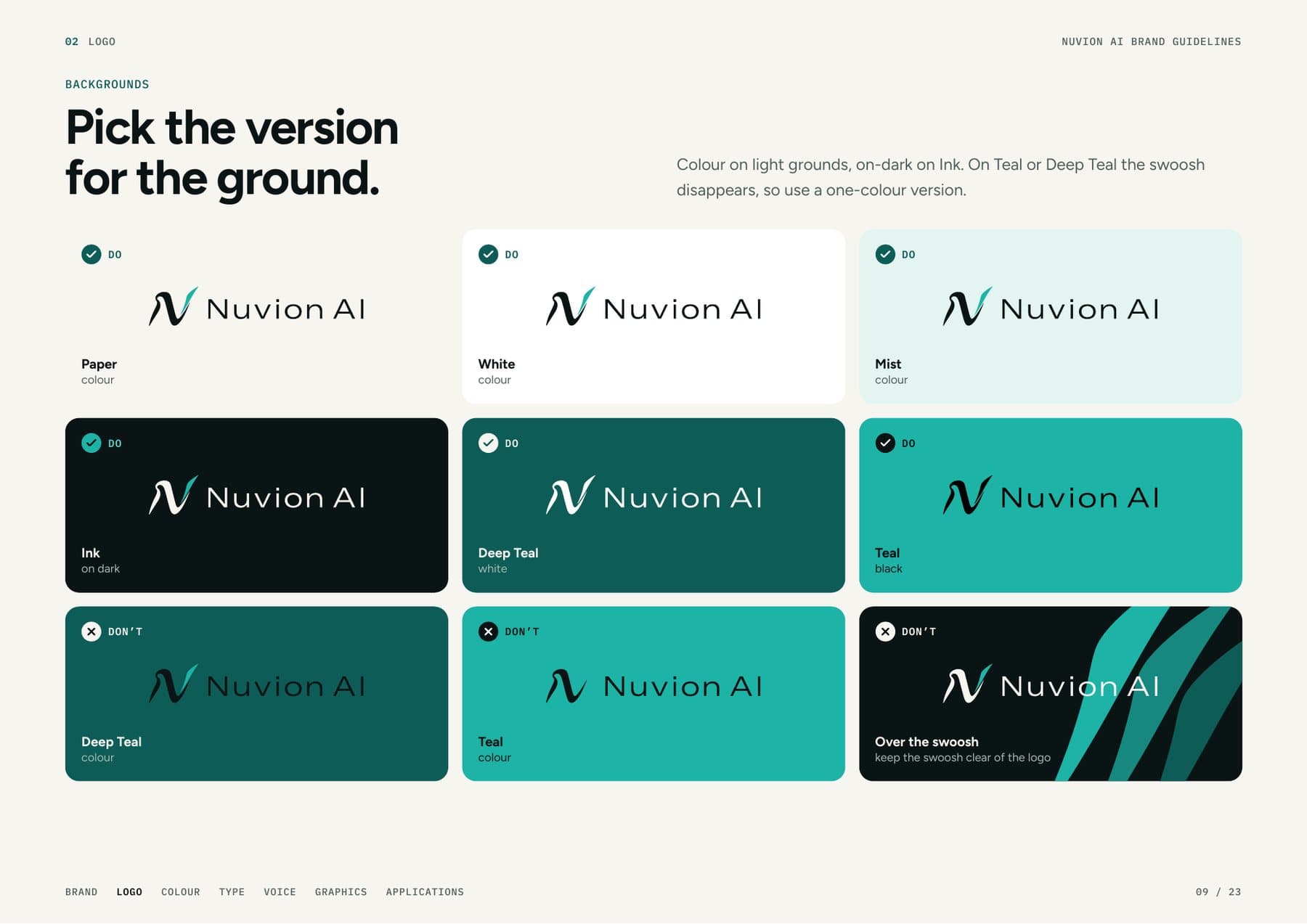Click the intro paragraph about colour on light grounds
Image resolution: width=1307 pixels, height=924 pixels.
(x=940, y=177)
